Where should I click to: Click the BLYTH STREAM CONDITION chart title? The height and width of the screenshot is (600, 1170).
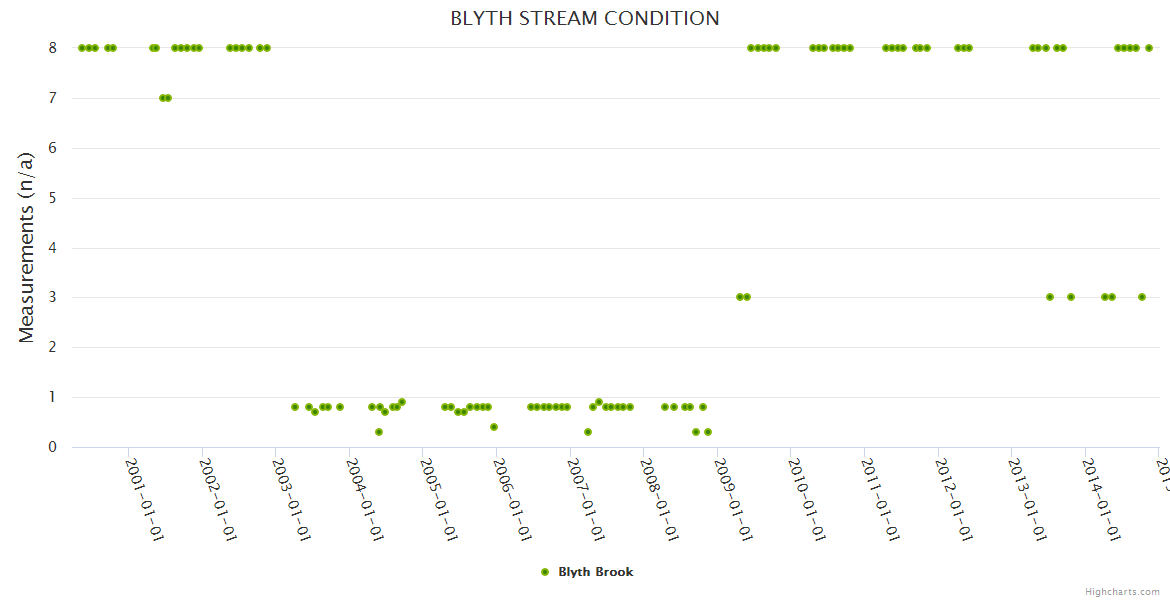[x=585, y=18]
